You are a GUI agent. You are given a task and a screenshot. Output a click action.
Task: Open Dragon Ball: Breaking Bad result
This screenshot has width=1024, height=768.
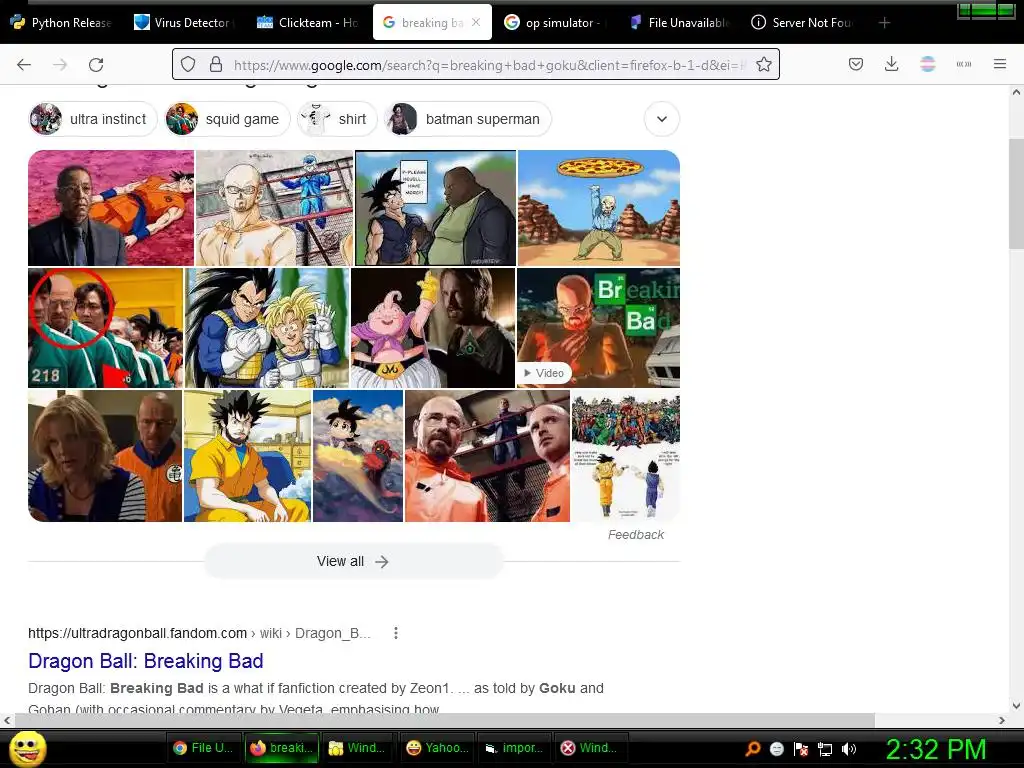[x=146, y=661]
